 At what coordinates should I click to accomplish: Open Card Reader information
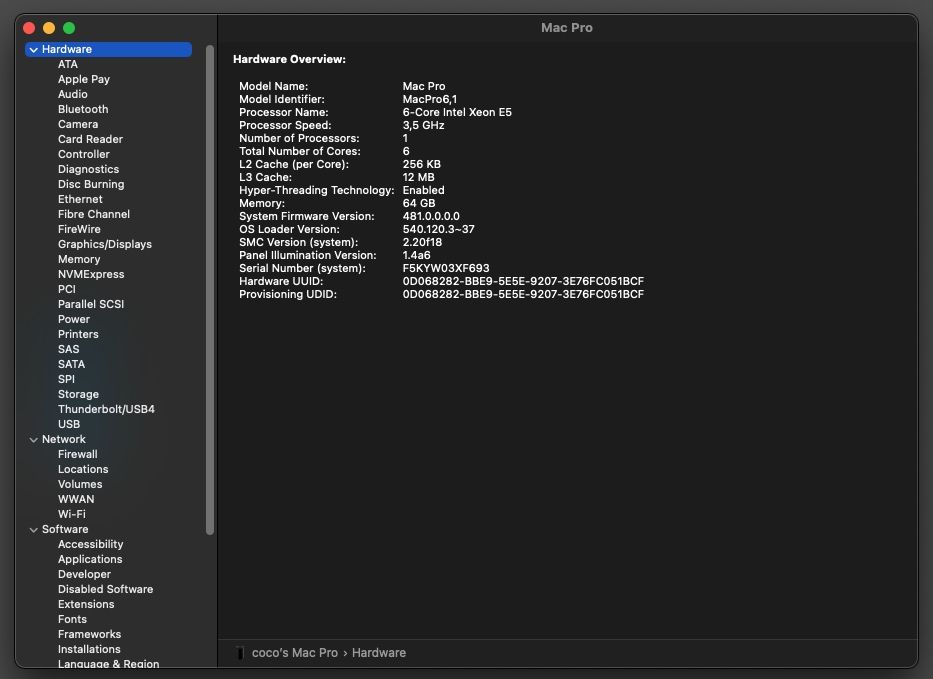[90, 139]
